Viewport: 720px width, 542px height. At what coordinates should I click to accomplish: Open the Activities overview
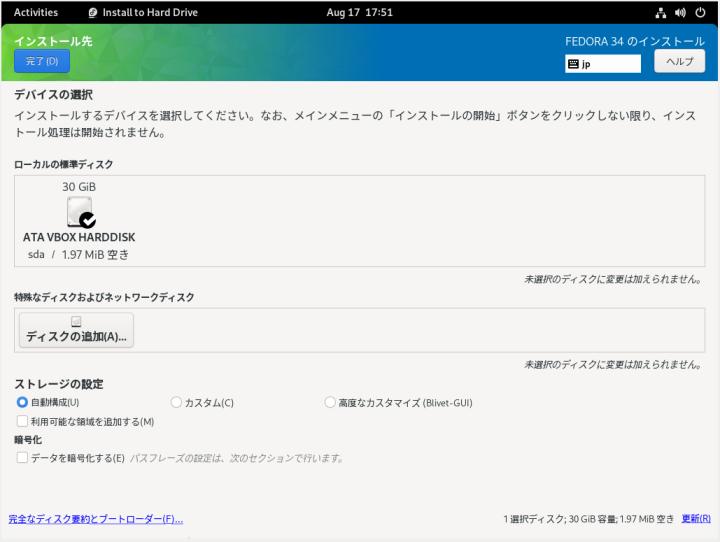tap(36, 12)
